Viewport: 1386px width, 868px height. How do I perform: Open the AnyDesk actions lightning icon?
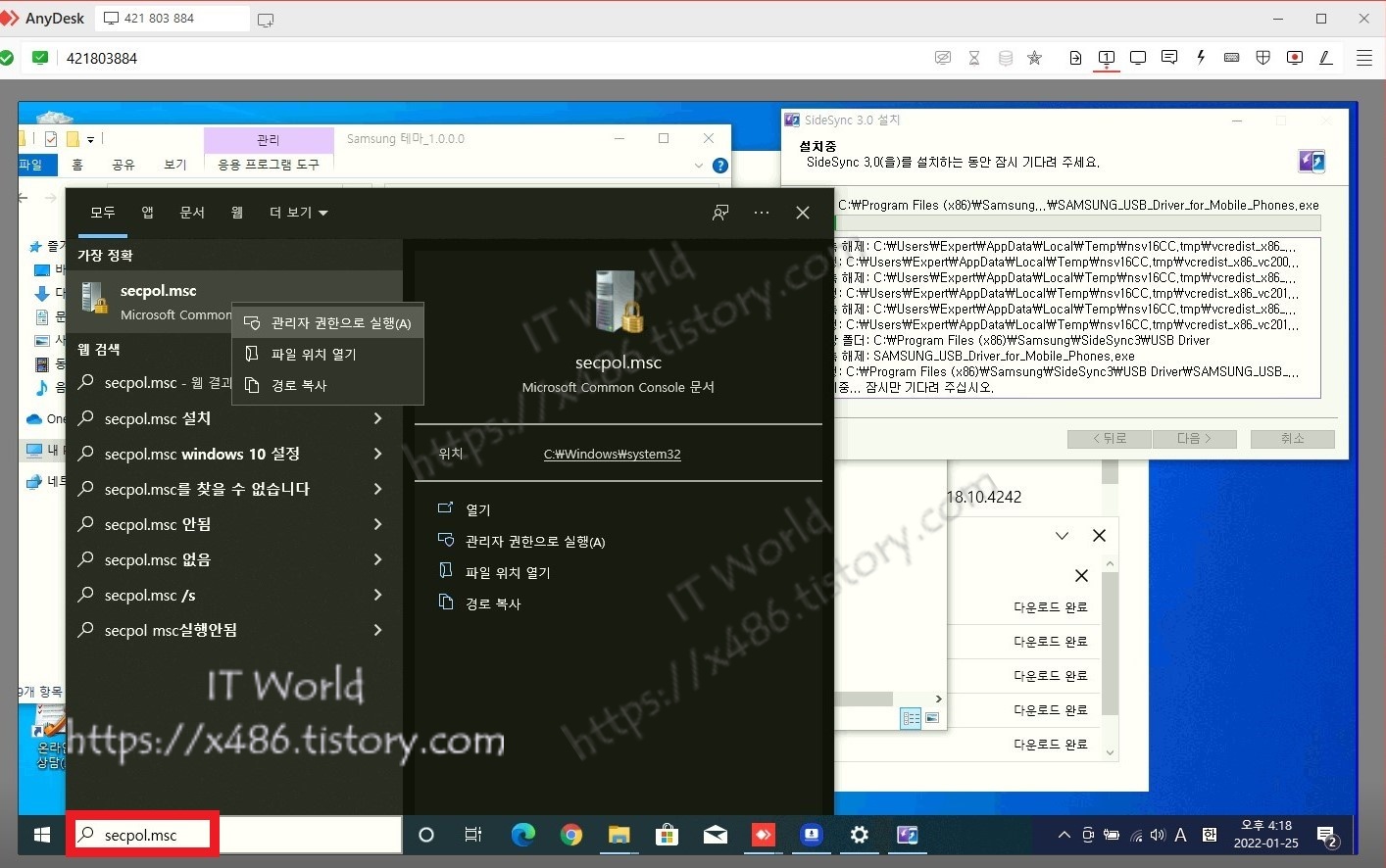[1201, 58]
